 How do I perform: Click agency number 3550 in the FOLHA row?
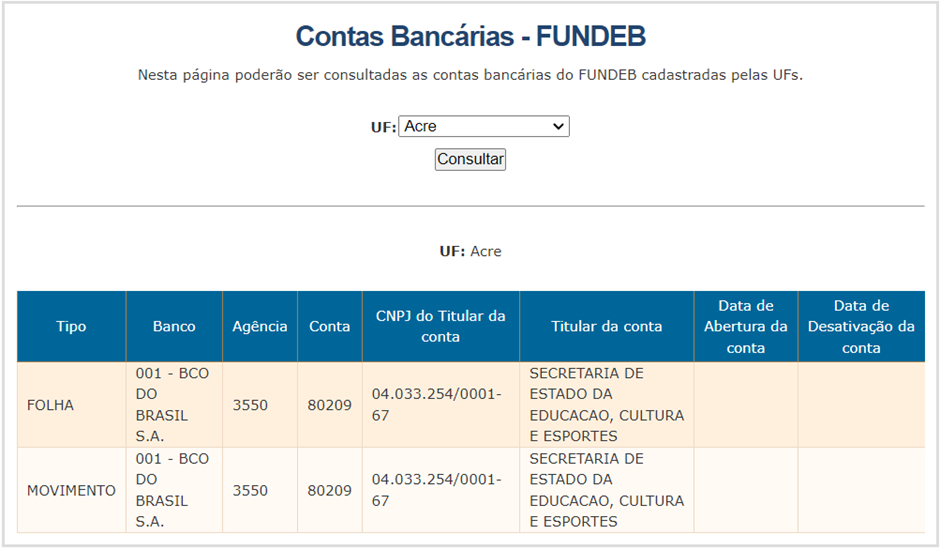250,405
